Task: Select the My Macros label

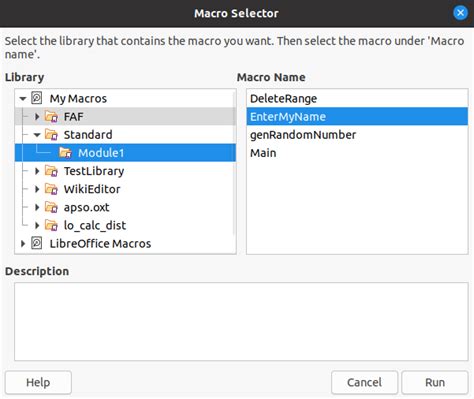Action: (x=78, y=99)
